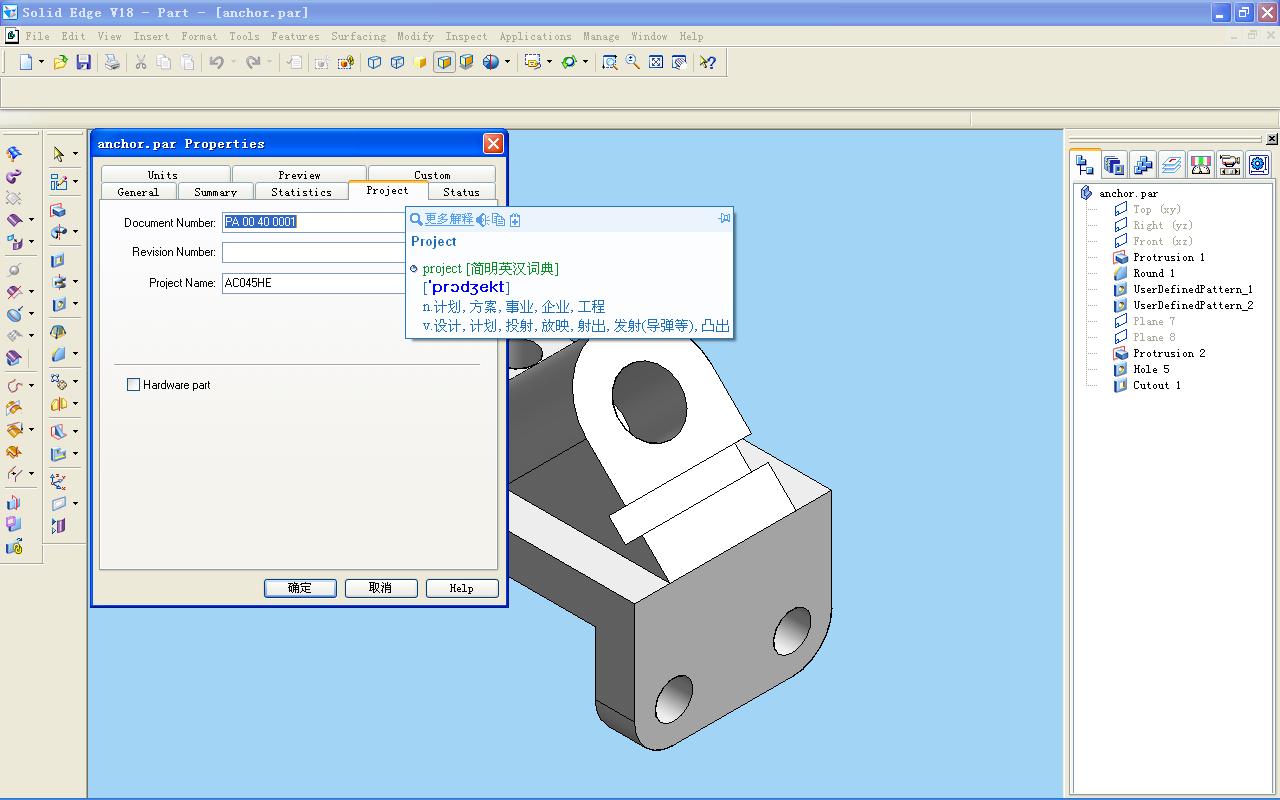
Task: Cancel the dialog with the 取消 button
Action: tap(381, 588)
